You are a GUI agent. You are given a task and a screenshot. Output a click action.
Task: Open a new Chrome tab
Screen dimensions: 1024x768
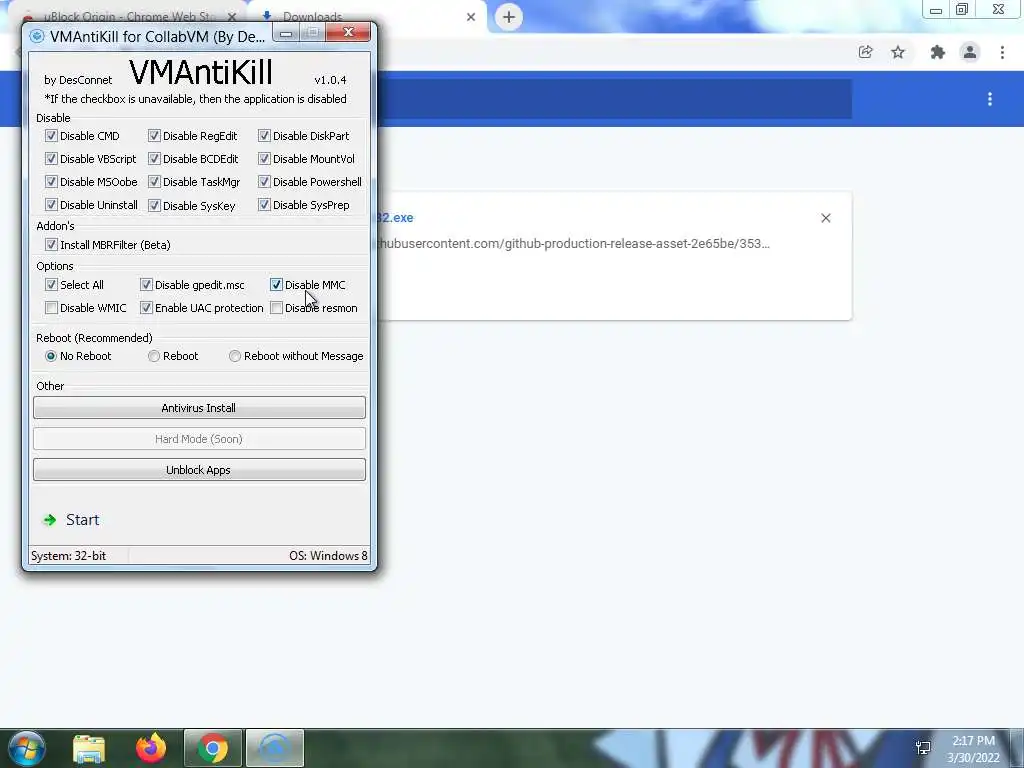tap(509, 17)
